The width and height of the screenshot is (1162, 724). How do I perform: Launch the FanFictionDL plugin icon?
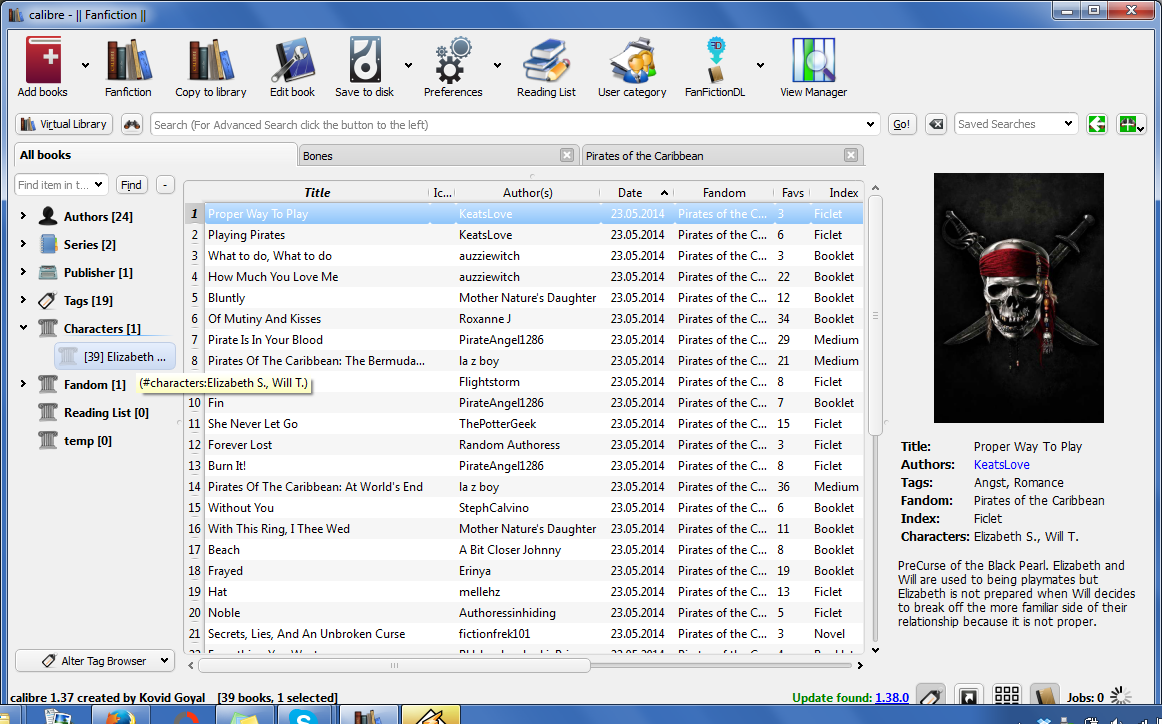715,61
